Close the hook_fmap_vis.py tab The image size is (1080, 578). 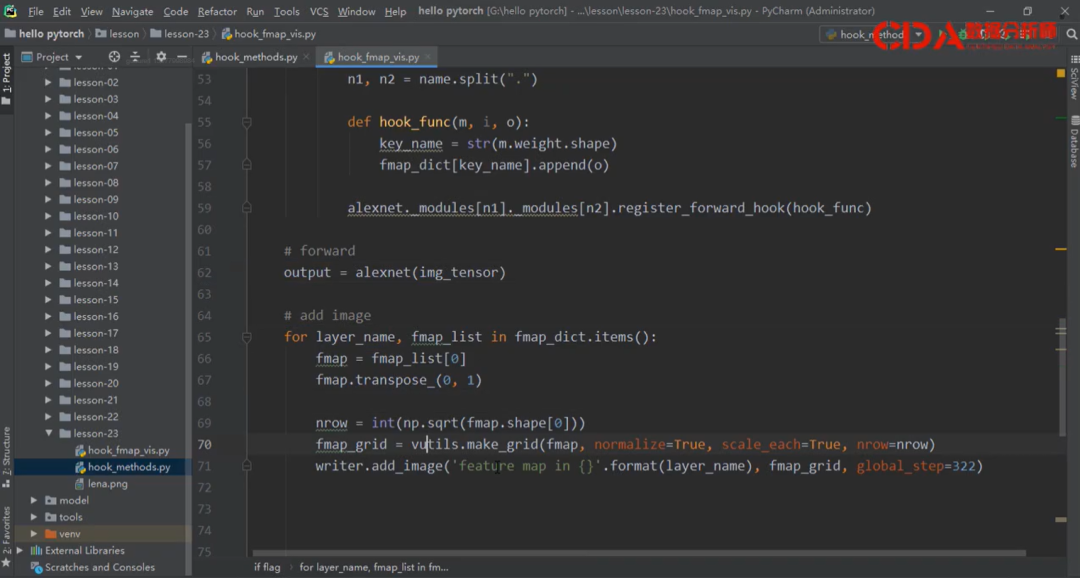point(428,57)
